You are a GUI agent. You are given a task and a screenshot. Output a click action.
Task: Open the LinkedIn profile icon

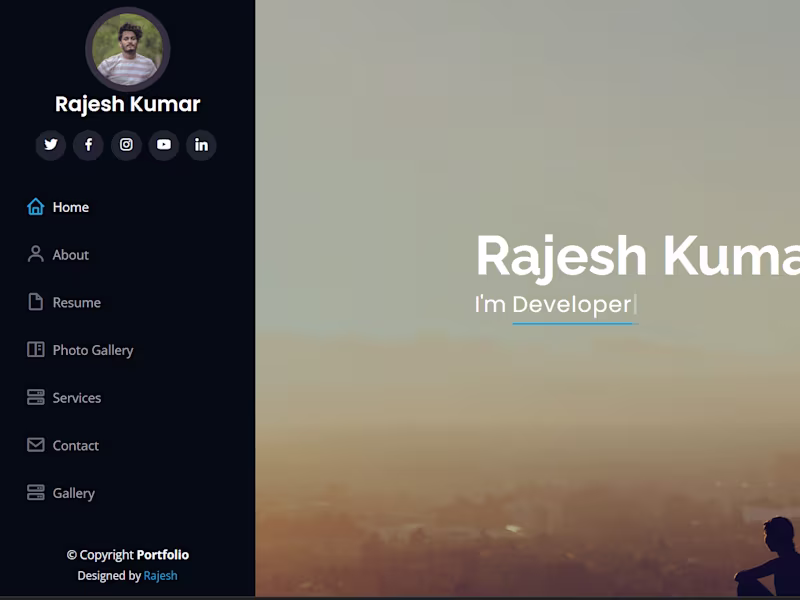coord(201,146)
